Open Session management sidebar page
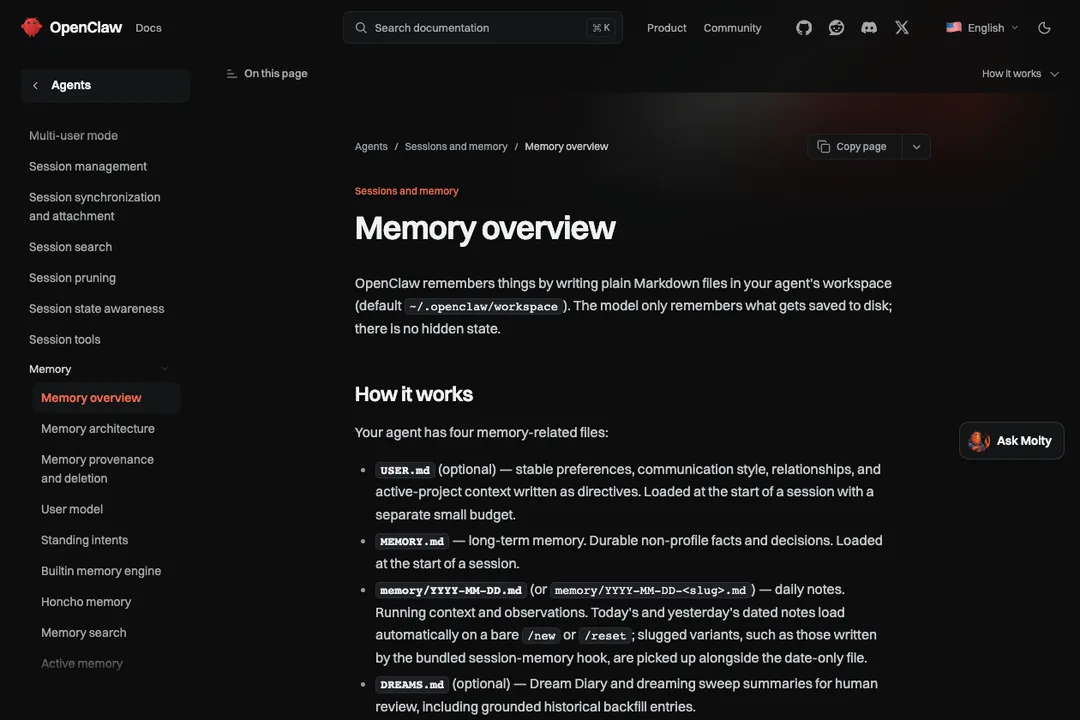The height and width of the screenshot is (720, 1080). click(87, 167)
